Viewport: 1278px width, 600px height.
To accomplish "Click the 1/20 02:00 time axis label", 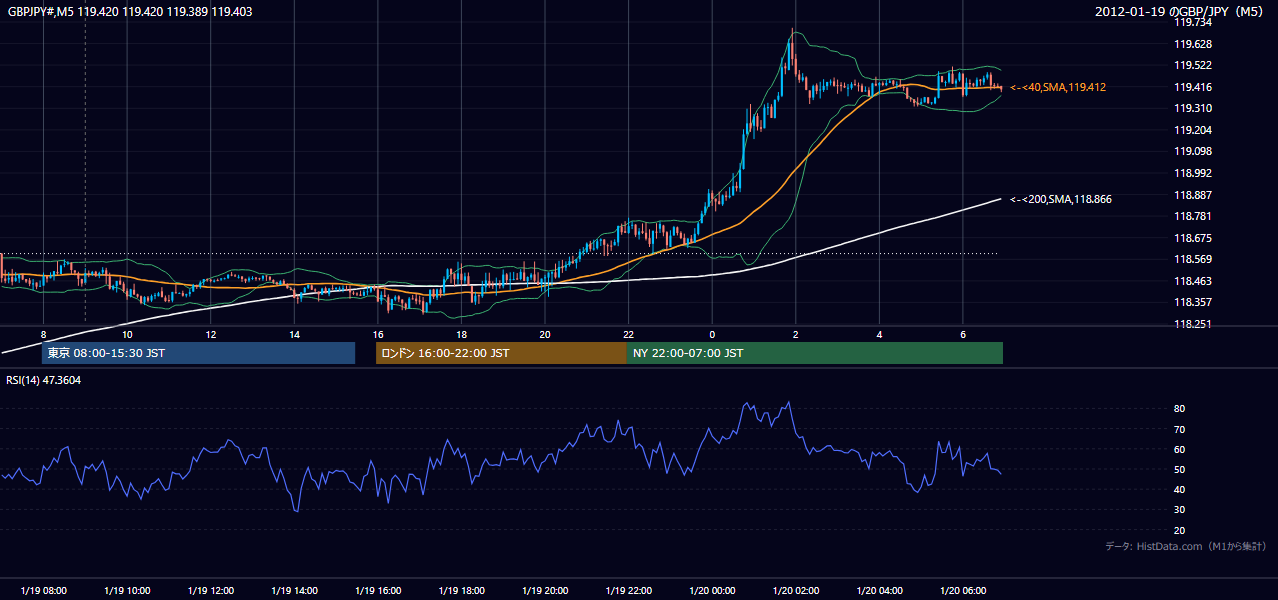I will pyautogui.click(x=795, y=591).
